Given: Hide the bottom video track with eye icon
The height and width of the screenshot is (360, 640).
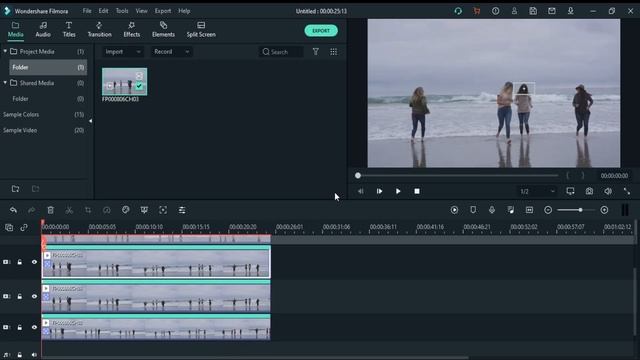Looking at the screenshot, I should coord(34,327).
